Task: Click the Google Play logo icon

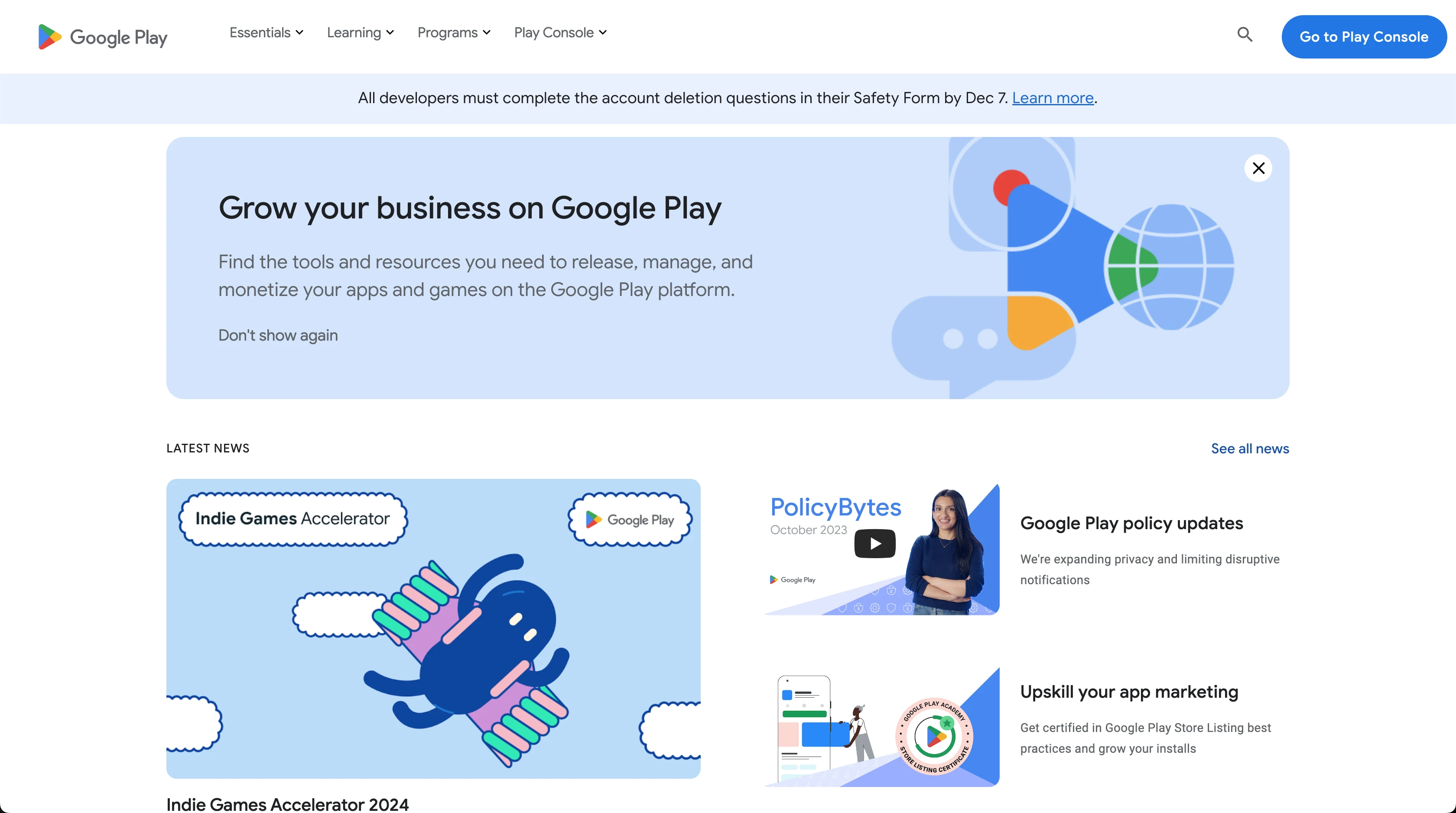Action: point(50,37)
